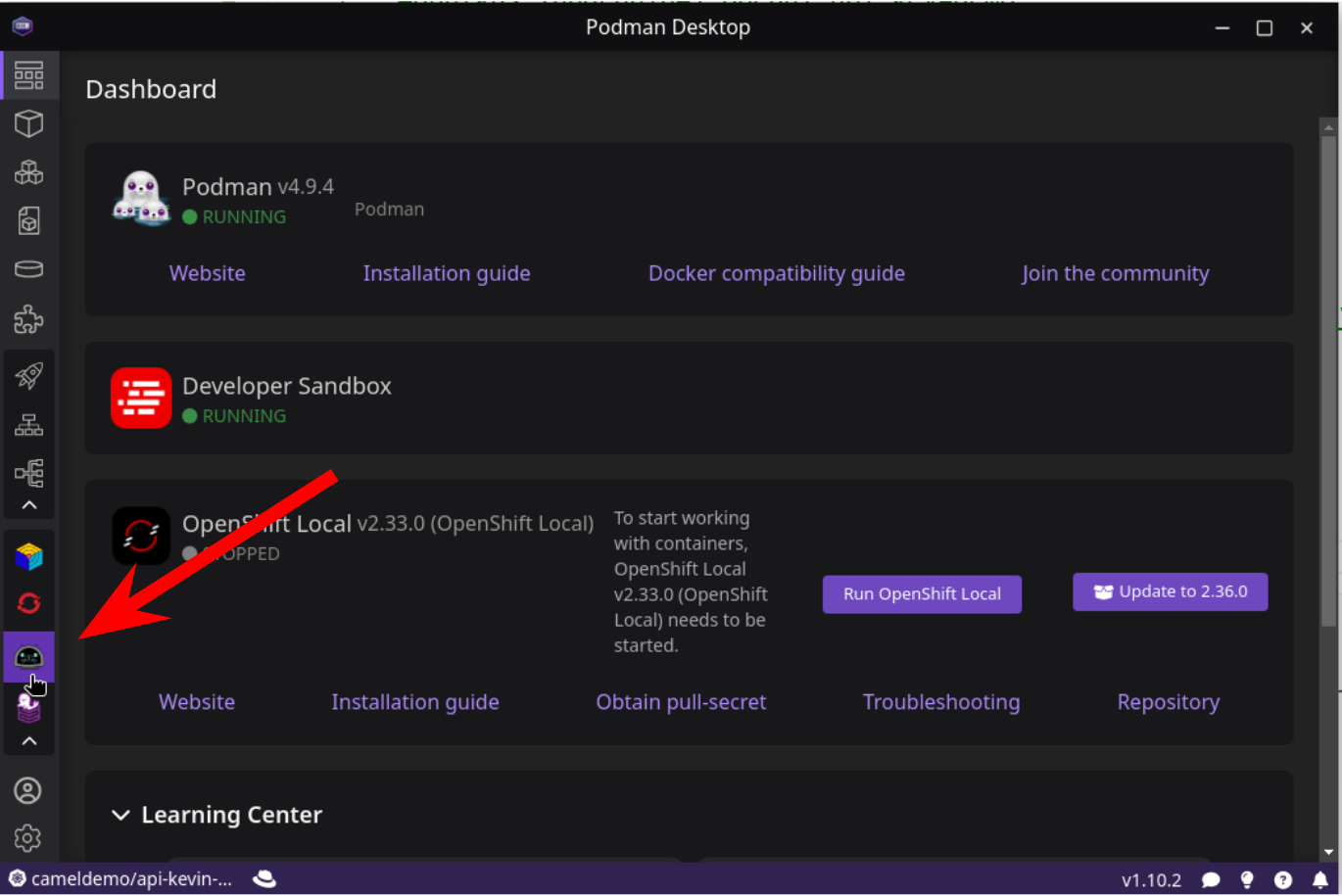Click the Red Hat fedora status icon

tap(264, 878)
